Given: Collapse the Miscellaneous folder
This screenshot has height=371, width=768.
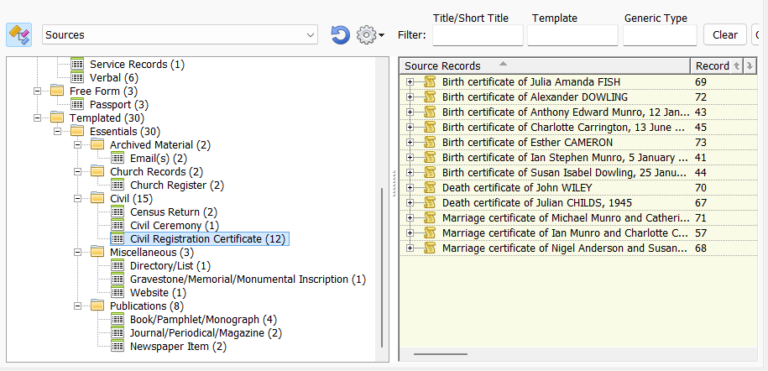Looking at the screenshot, I should (77, 252).
